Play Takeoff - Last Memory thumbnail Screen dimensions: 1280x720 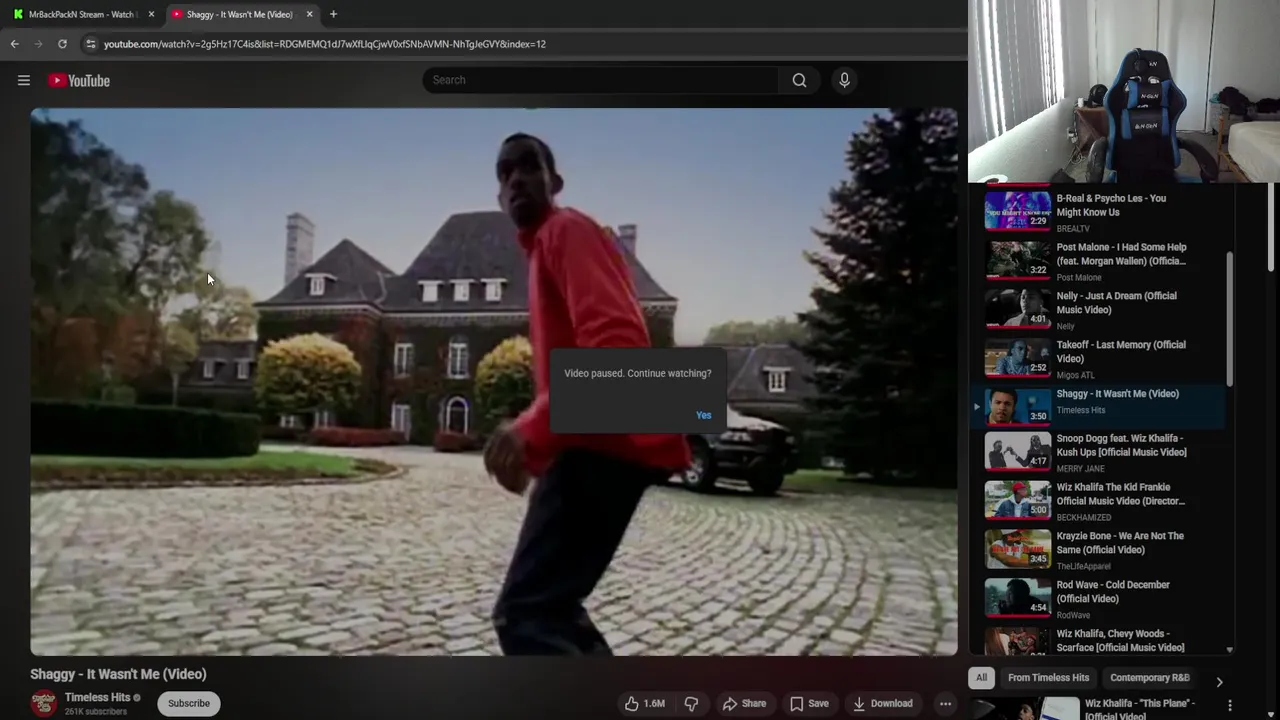[1018, 359]
